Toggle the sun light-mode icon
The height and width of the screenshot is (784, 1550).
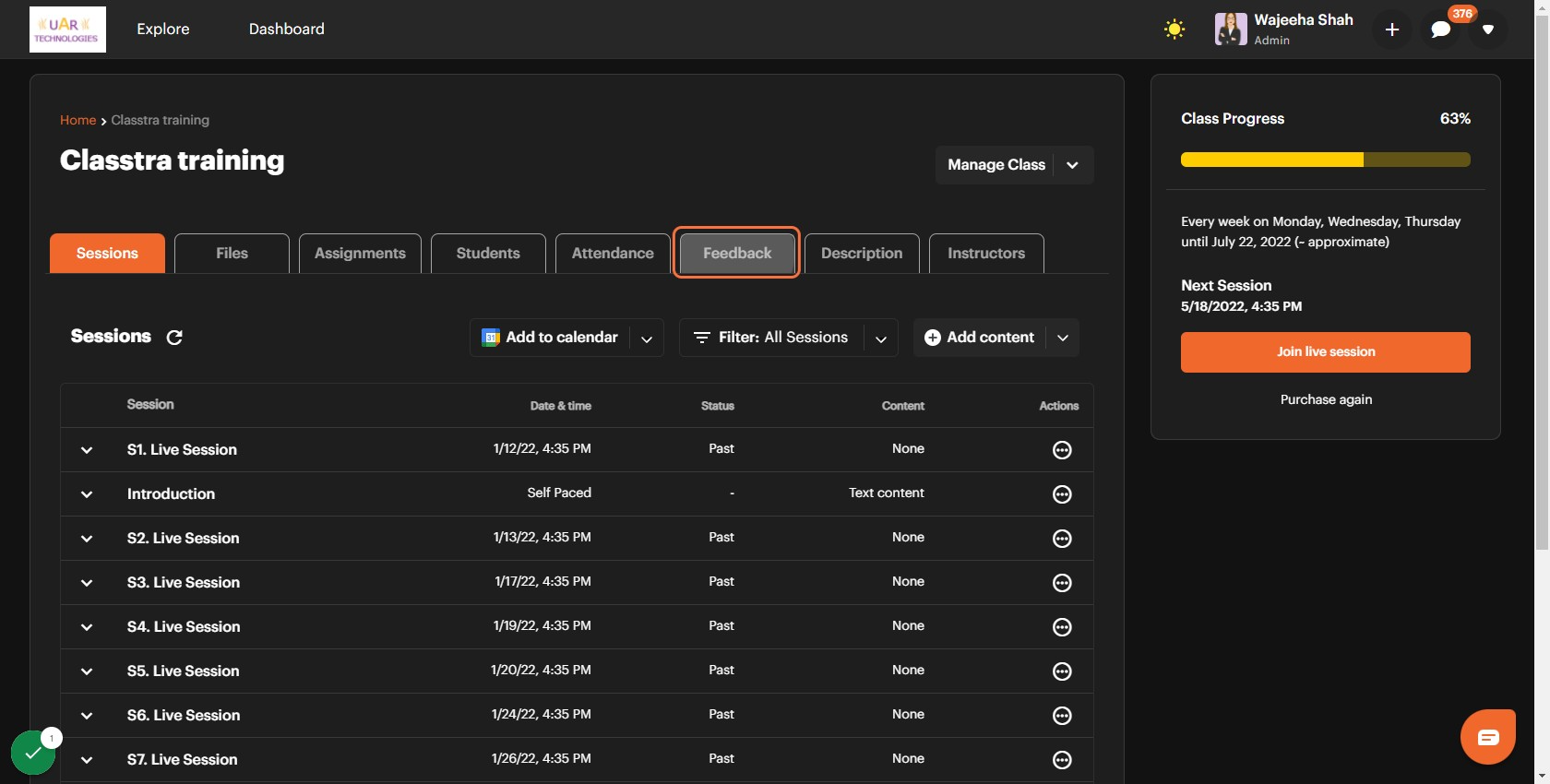click(1174, 30)
